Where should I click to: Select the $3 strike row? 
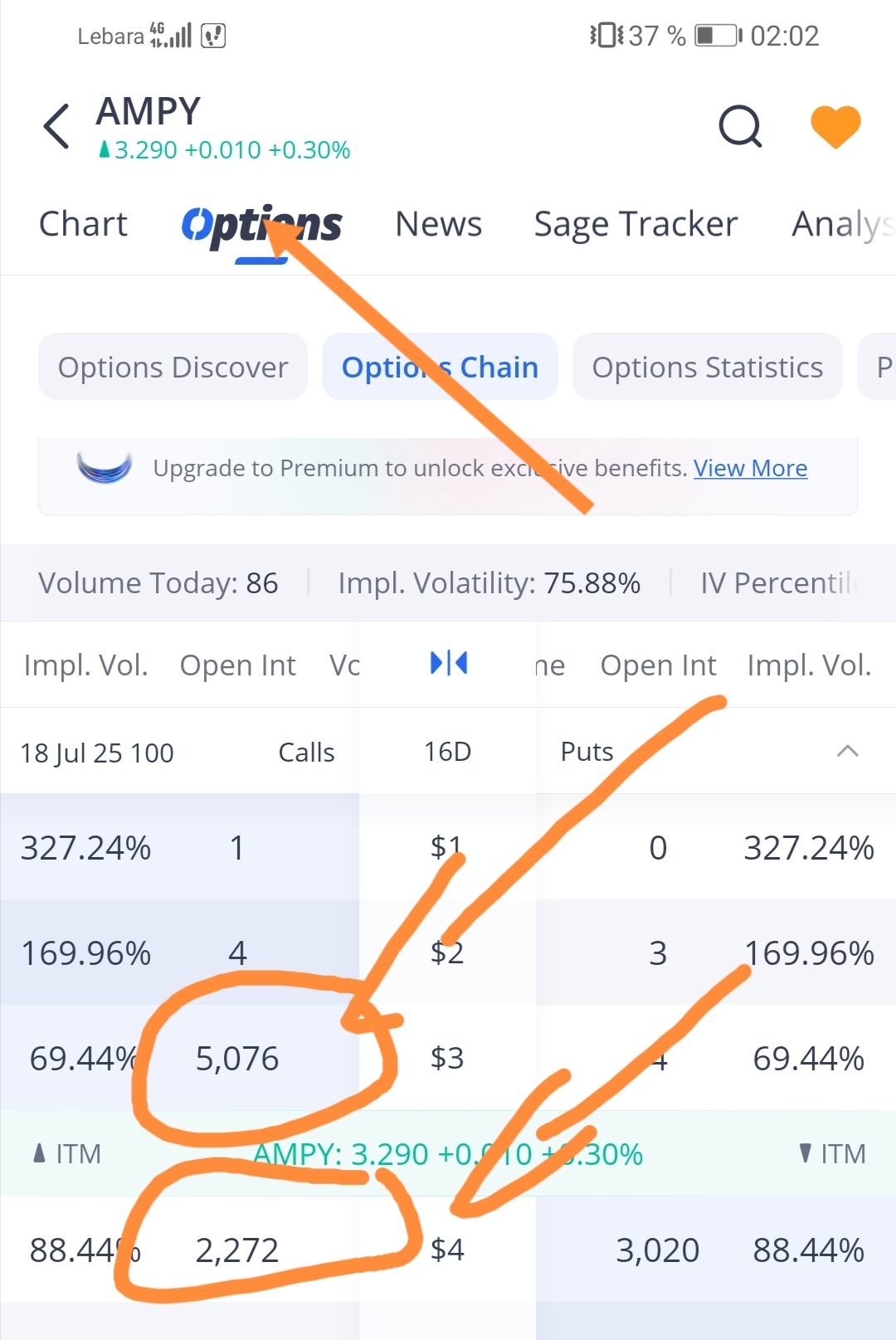[x=448, y=1058]
